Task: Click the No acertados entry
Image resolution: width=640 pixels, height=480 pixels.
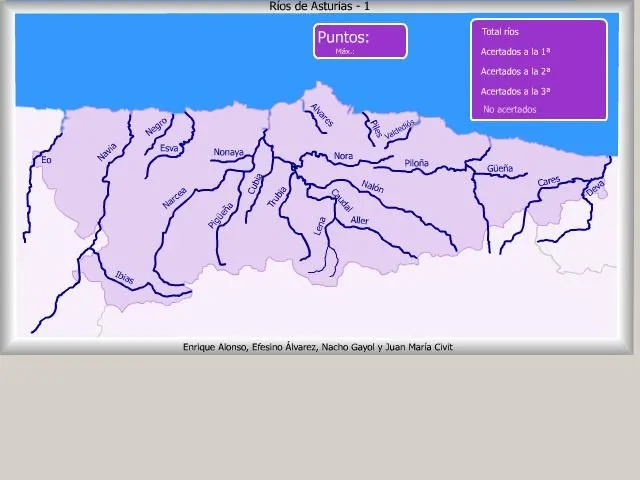Action: [510, 109]
